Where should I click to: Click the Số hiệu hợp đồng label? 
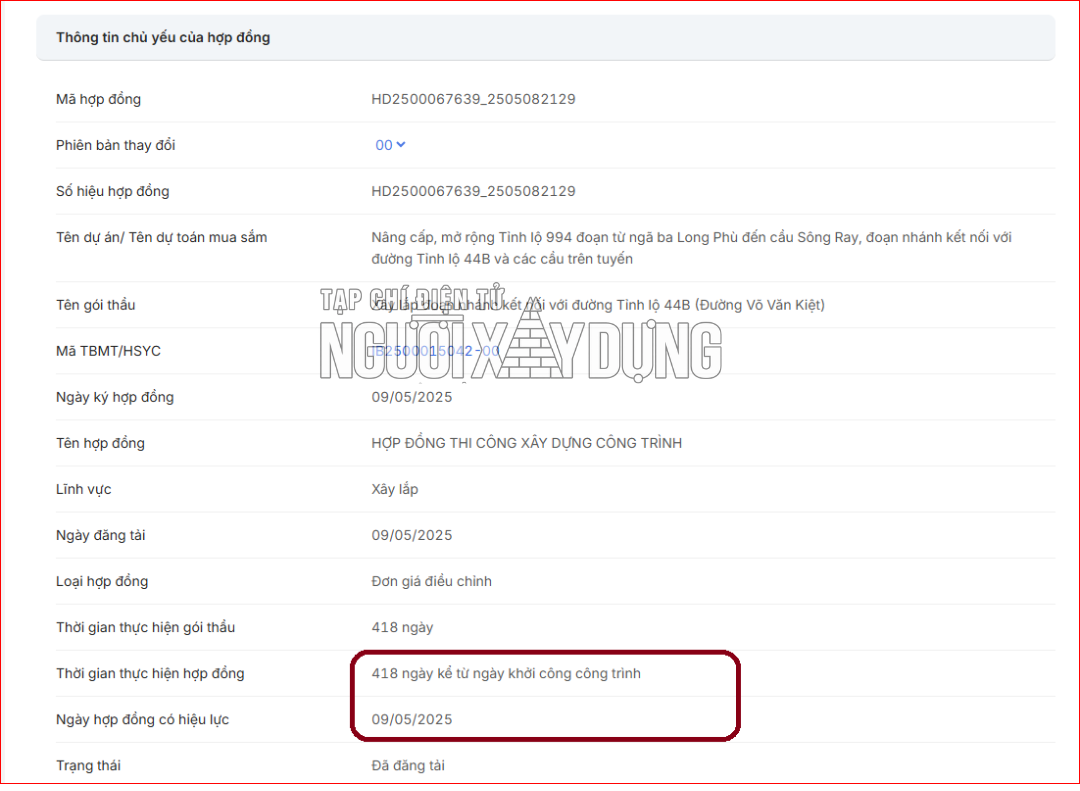pyautogui.click(x=112, y=192)
